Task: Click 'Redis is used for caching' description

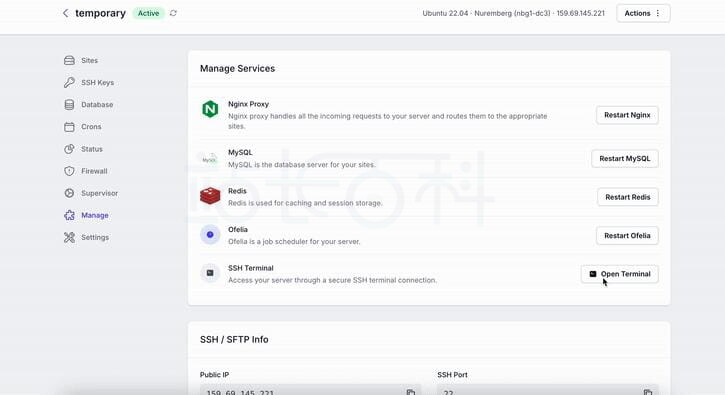Action: (x=305, y=203)
